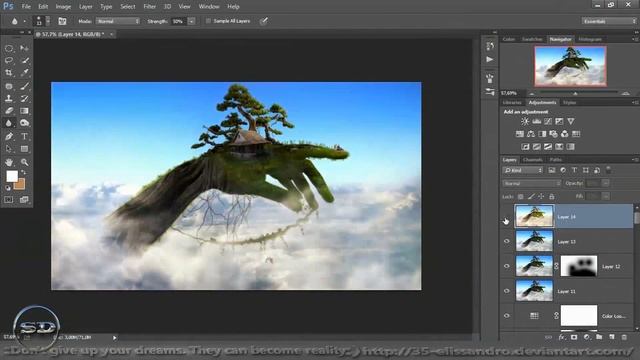Open the layer filter Kind dropdown
Viewport: 640px width, 360px height.
point(523,170)
